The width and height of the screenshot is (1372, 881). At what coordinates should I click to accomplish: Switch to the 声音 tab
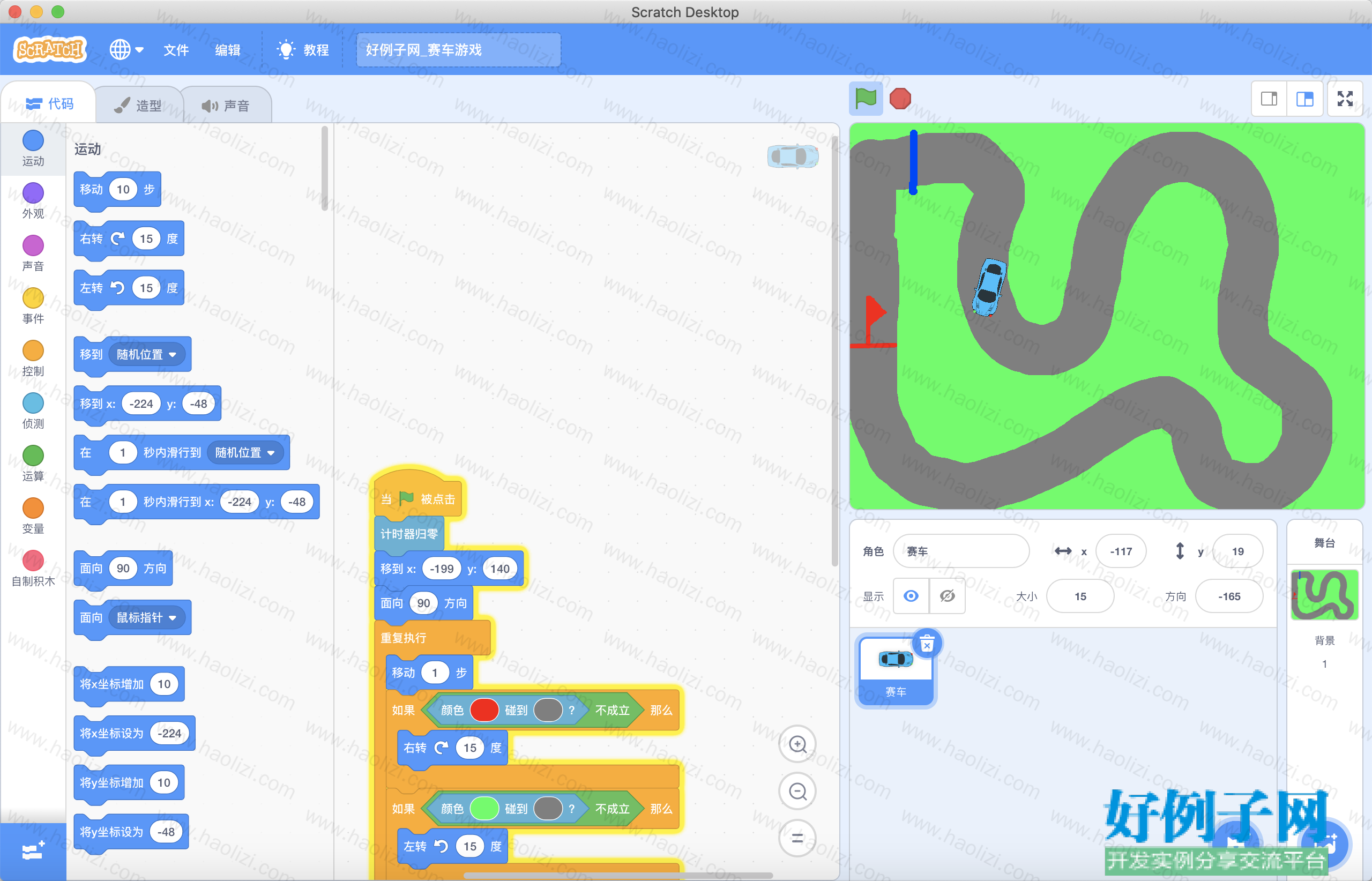[226, 105]
